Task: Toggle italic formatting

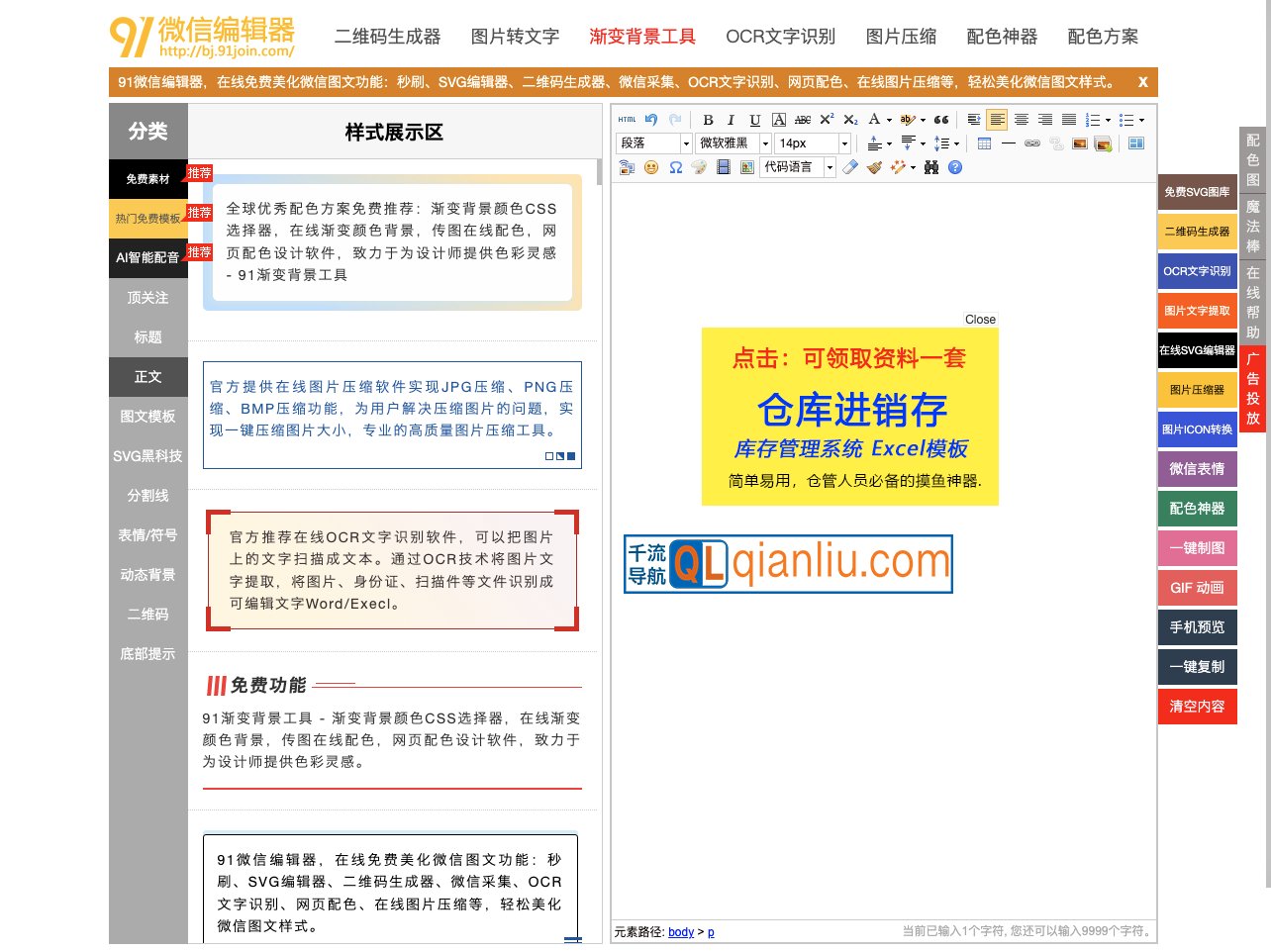Action: 732,120
